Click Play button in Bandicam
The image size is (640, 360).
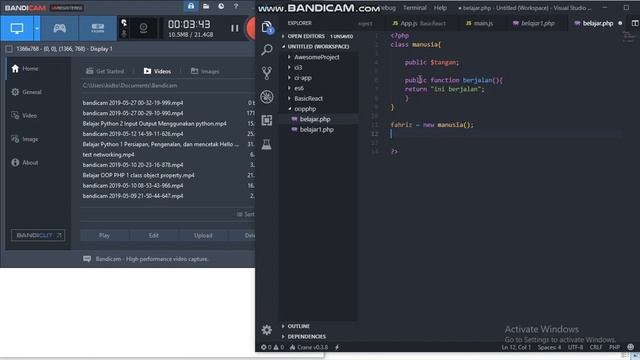click(x=104, y=236)
